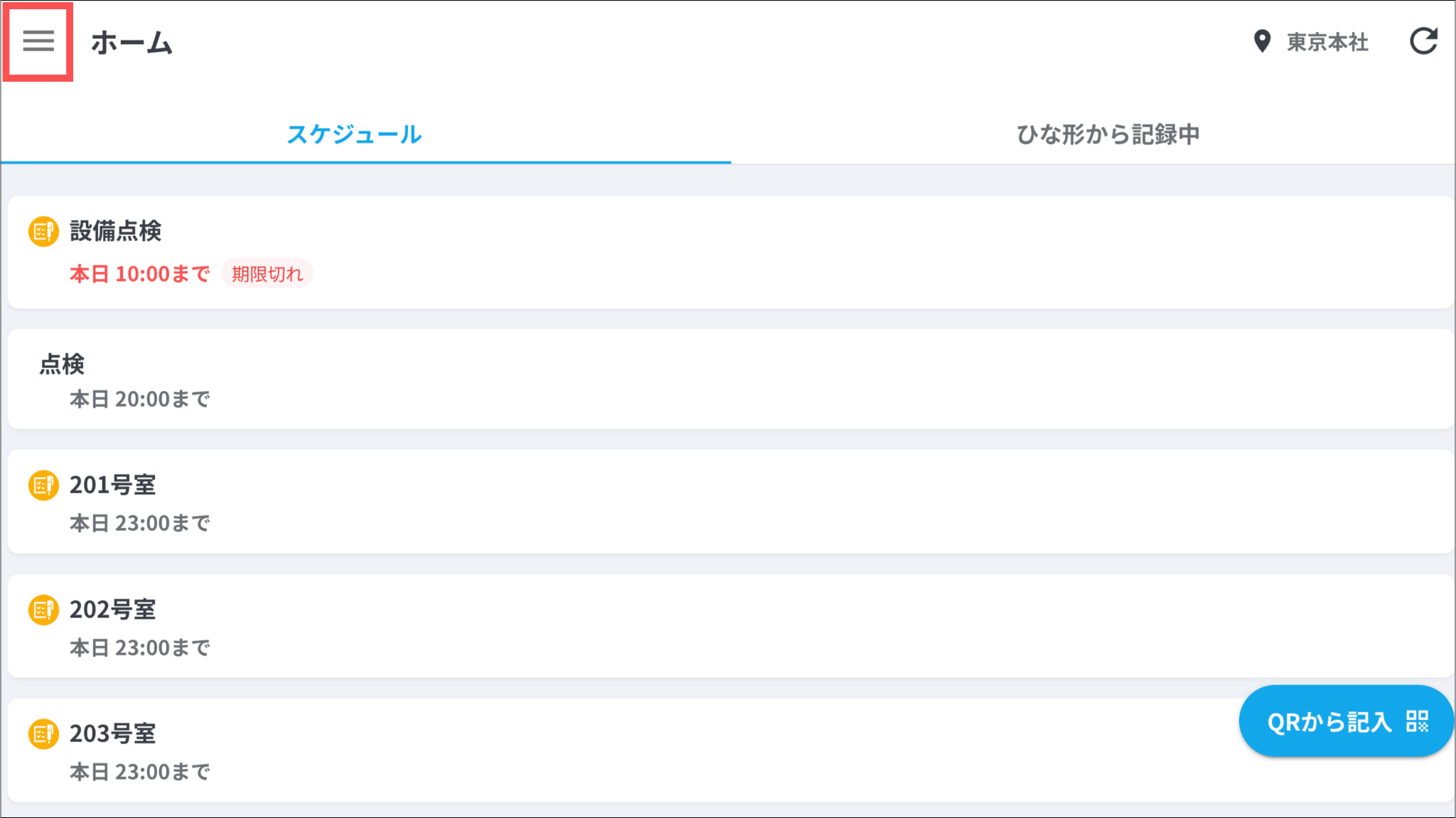Click the 203号室 checklist icon
Image resolution: width=1456 pixels, height=818 pixels.
(x=43, y=734)
